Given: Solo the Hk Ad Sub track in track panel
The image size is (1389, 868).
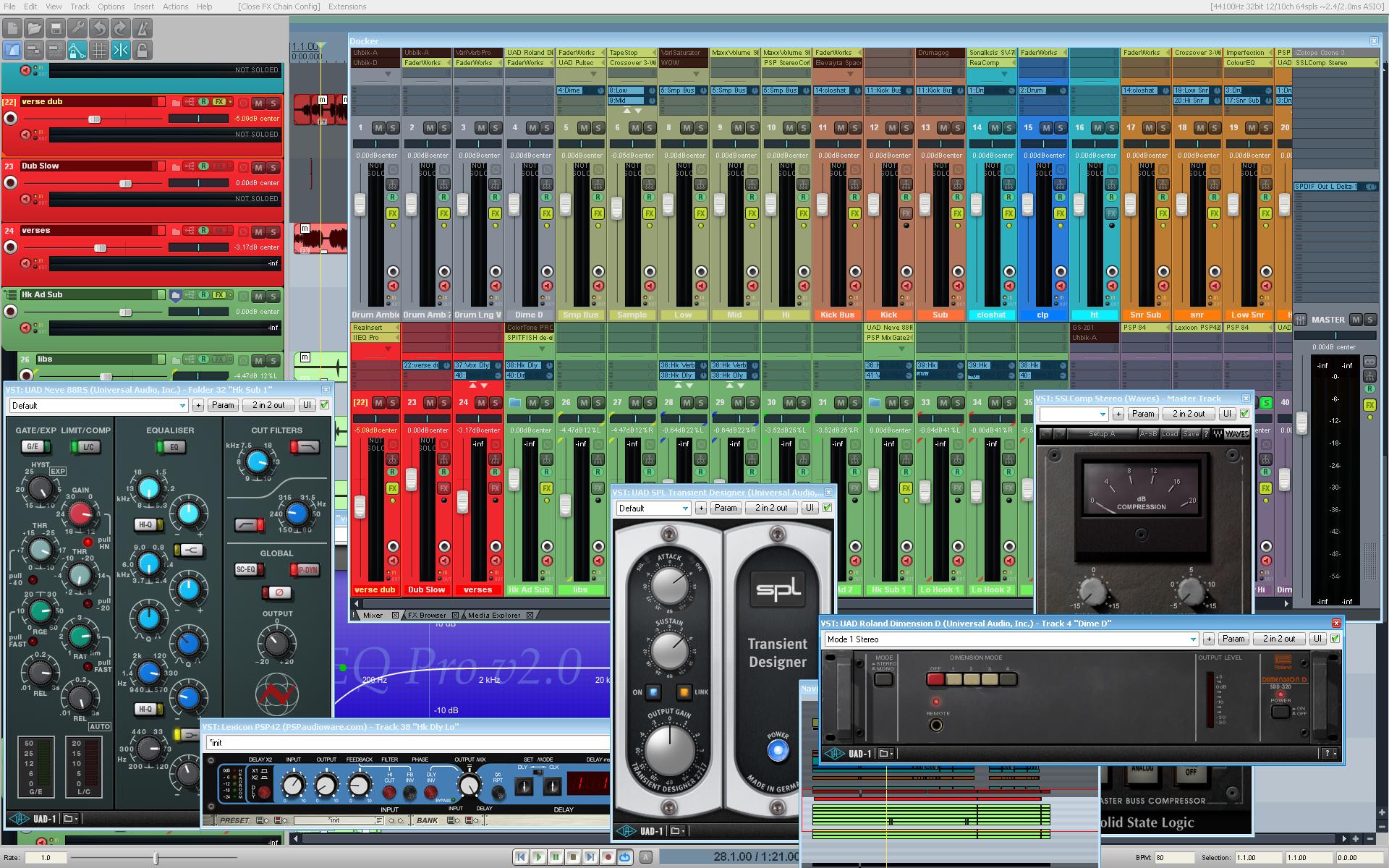Looking at the screenshot, I should 273,296.
